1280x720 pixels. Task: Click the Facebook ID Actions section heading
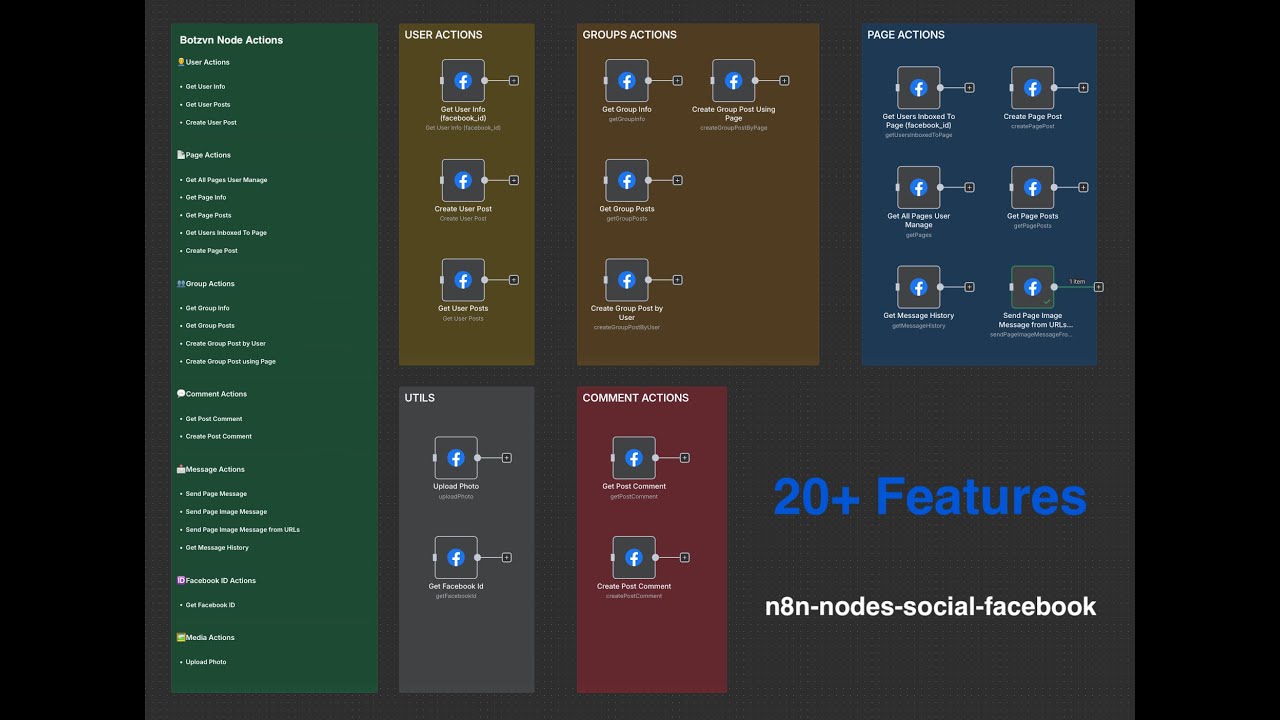pos(216,581)
